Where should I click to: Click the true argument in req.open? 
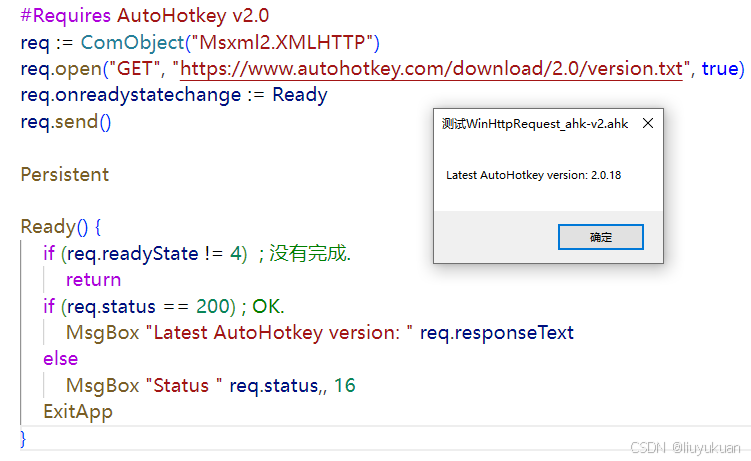tap(720, 69)
